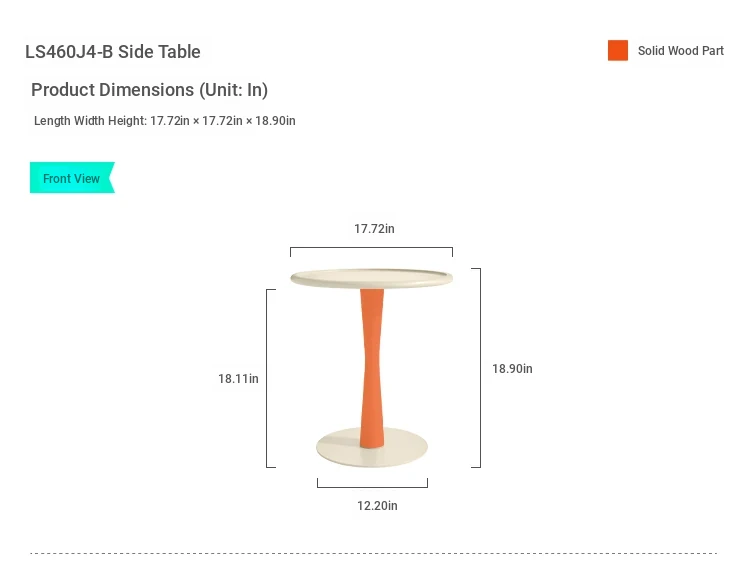Click the dashed divider line at bottom

point(374,553)
